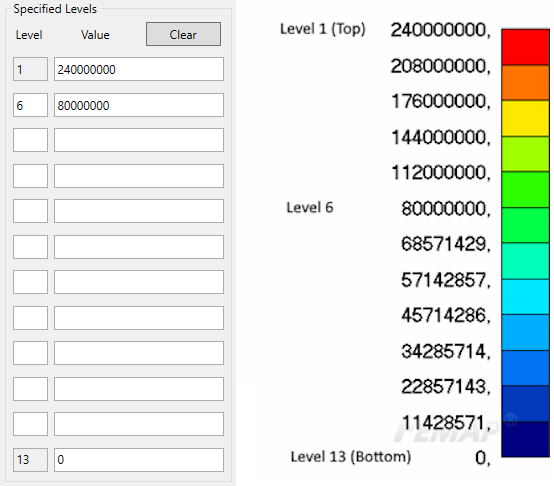The height and width of the screenshot is (486, 554).
Task: Select the yellow-green band next to 144000000
Action: coord(525,154)
